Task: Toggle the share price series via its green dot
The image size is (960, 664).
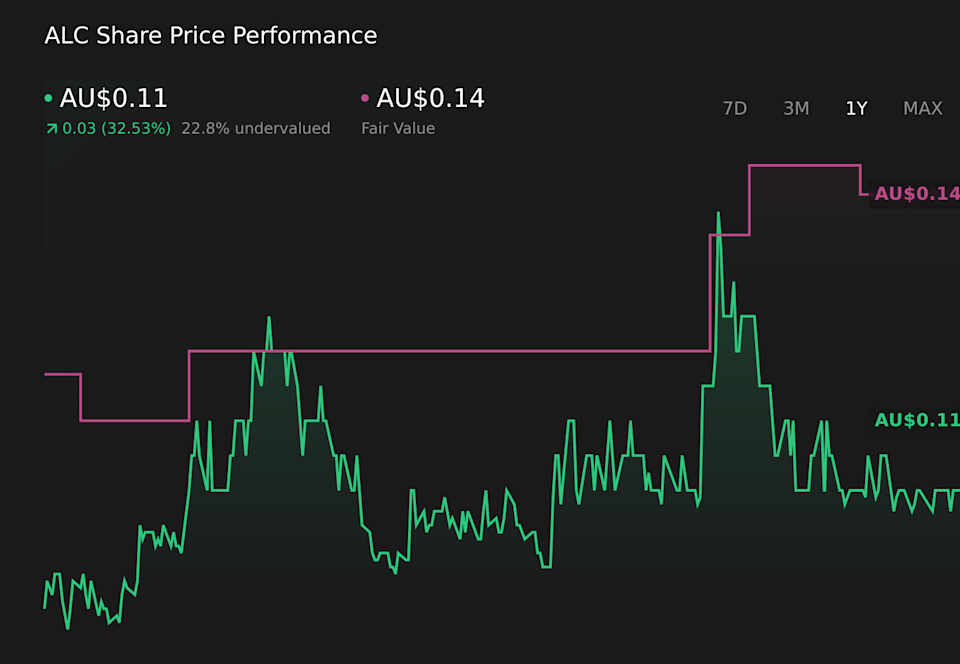Action: click(x=48, y=98)
